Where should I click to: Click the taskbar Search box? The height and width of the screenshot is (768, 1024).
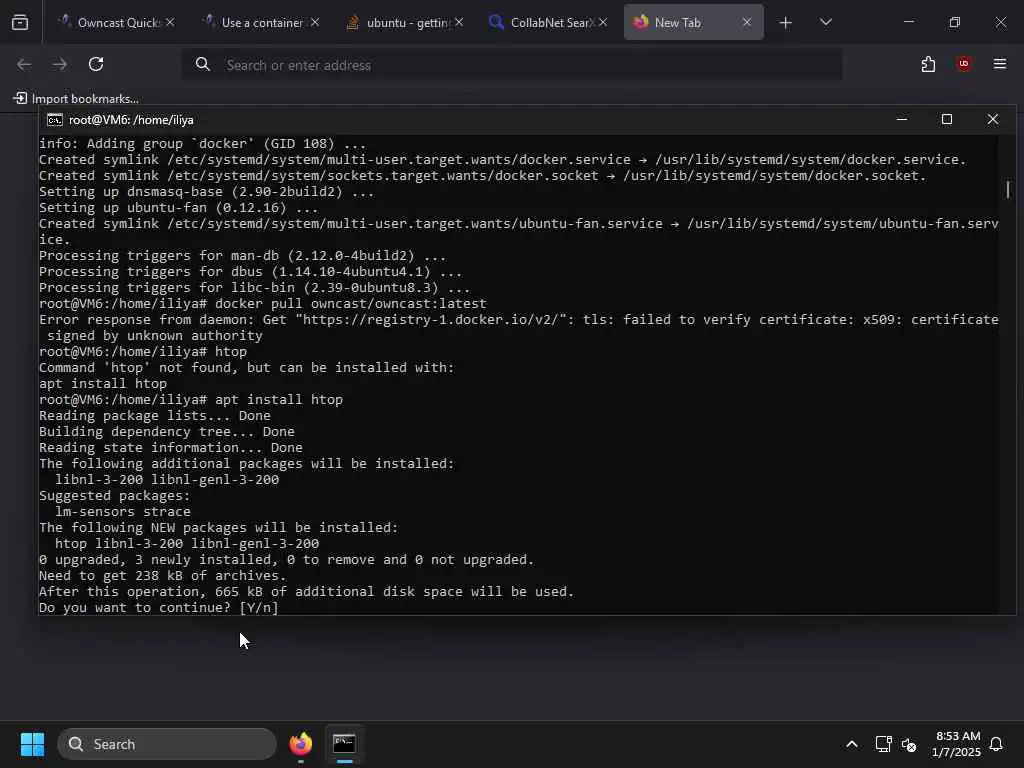pos(167,744)
